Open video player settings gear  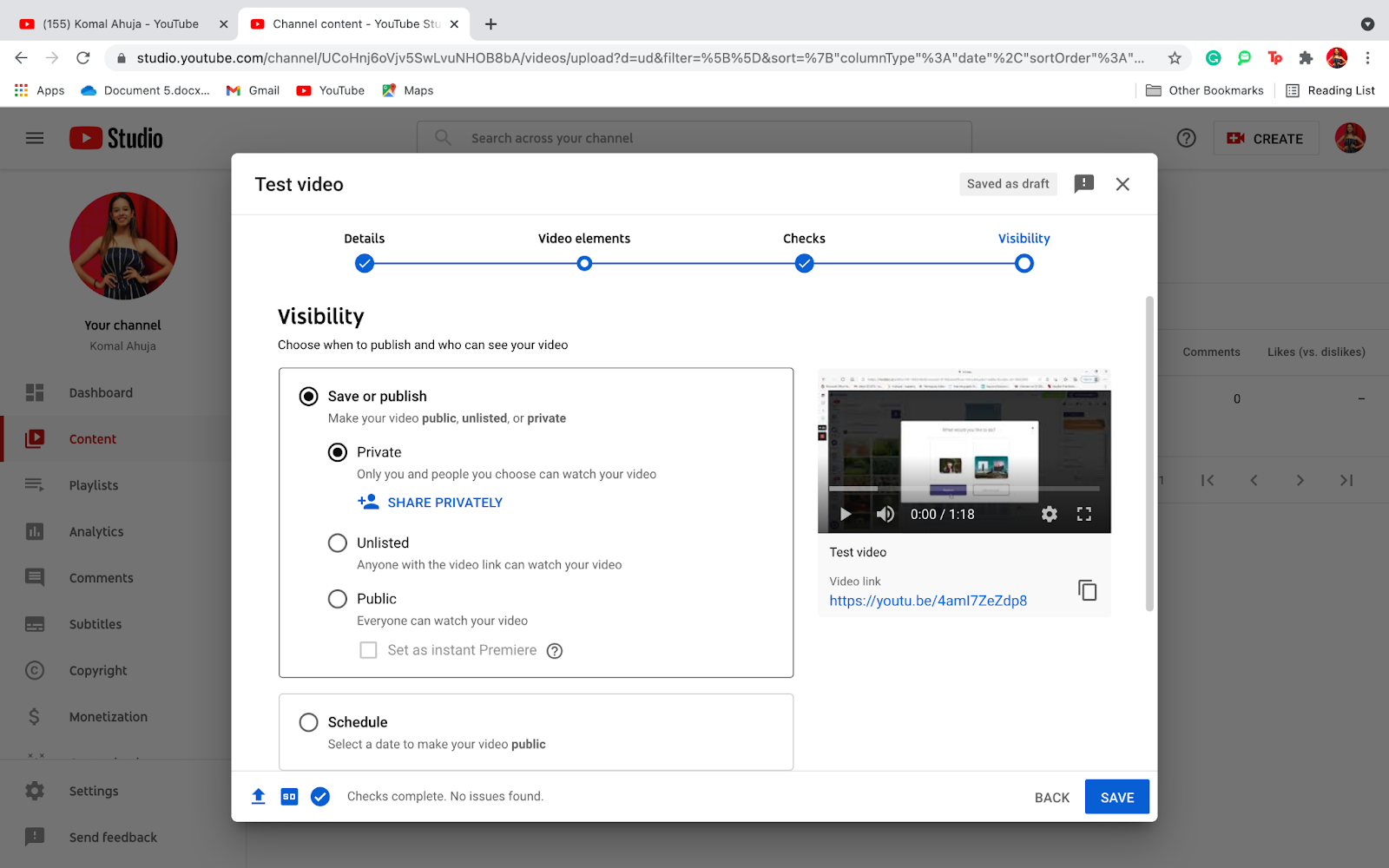[x=1050, y=515]
